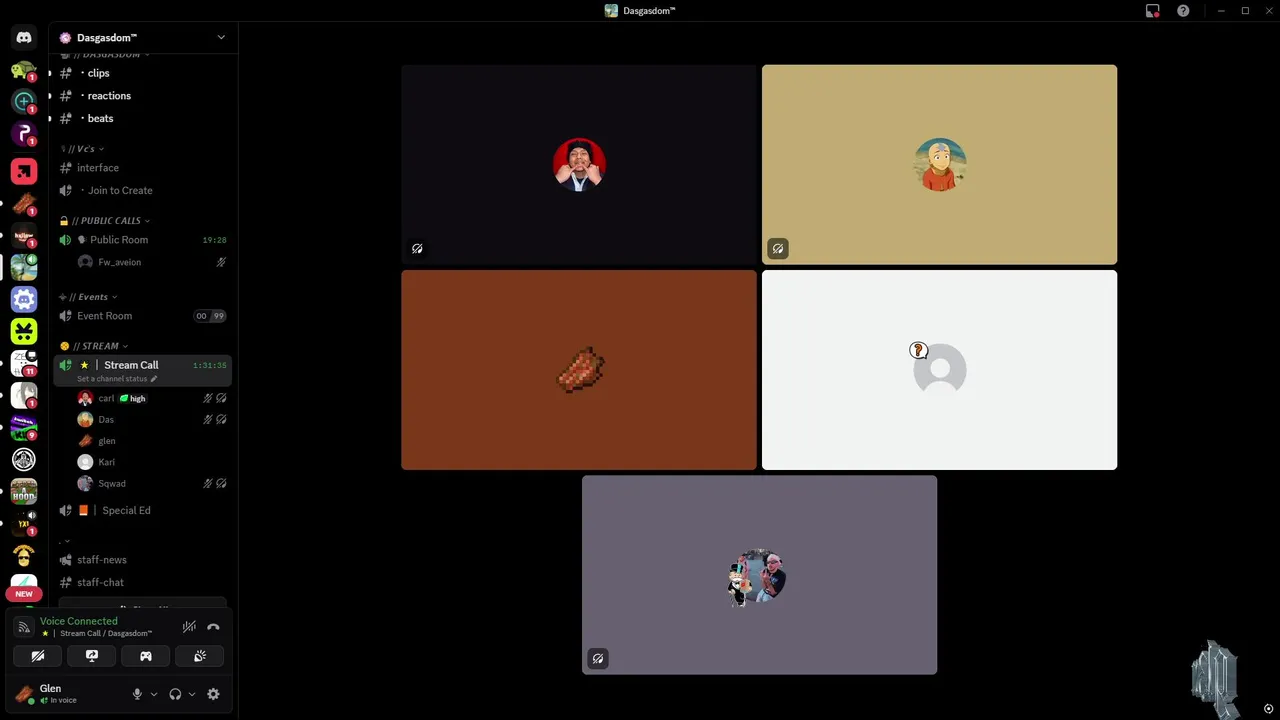
Task: Join the Special Ed voice channel
Action: coord(142,510)
